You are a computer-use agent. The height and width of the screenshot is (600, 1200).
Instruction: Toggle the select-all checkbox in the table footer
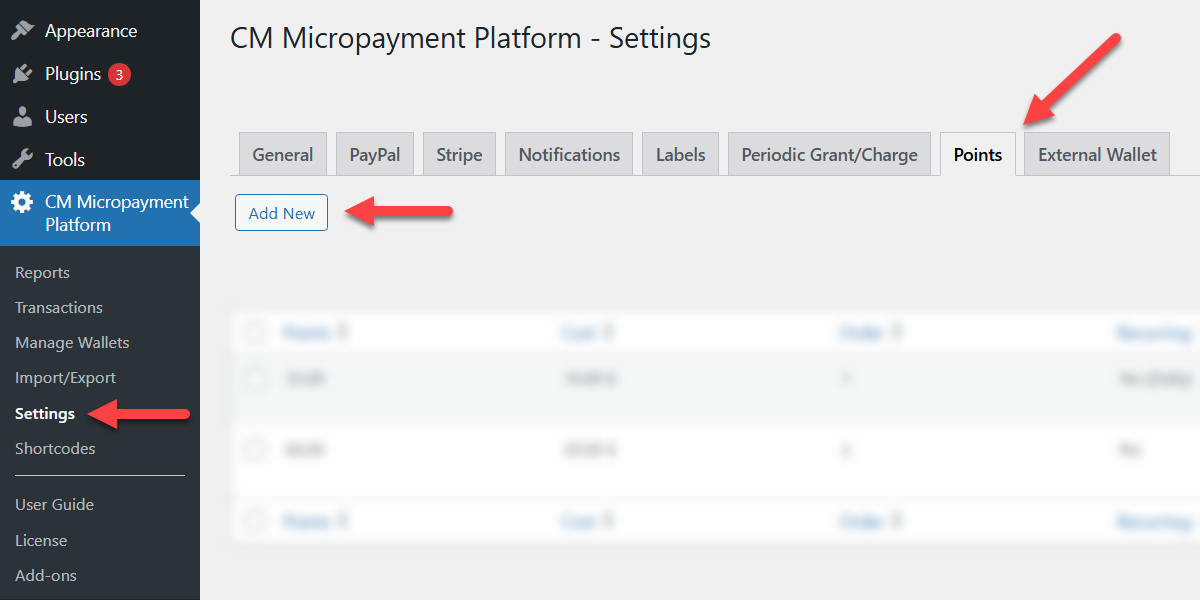[256, 521]
